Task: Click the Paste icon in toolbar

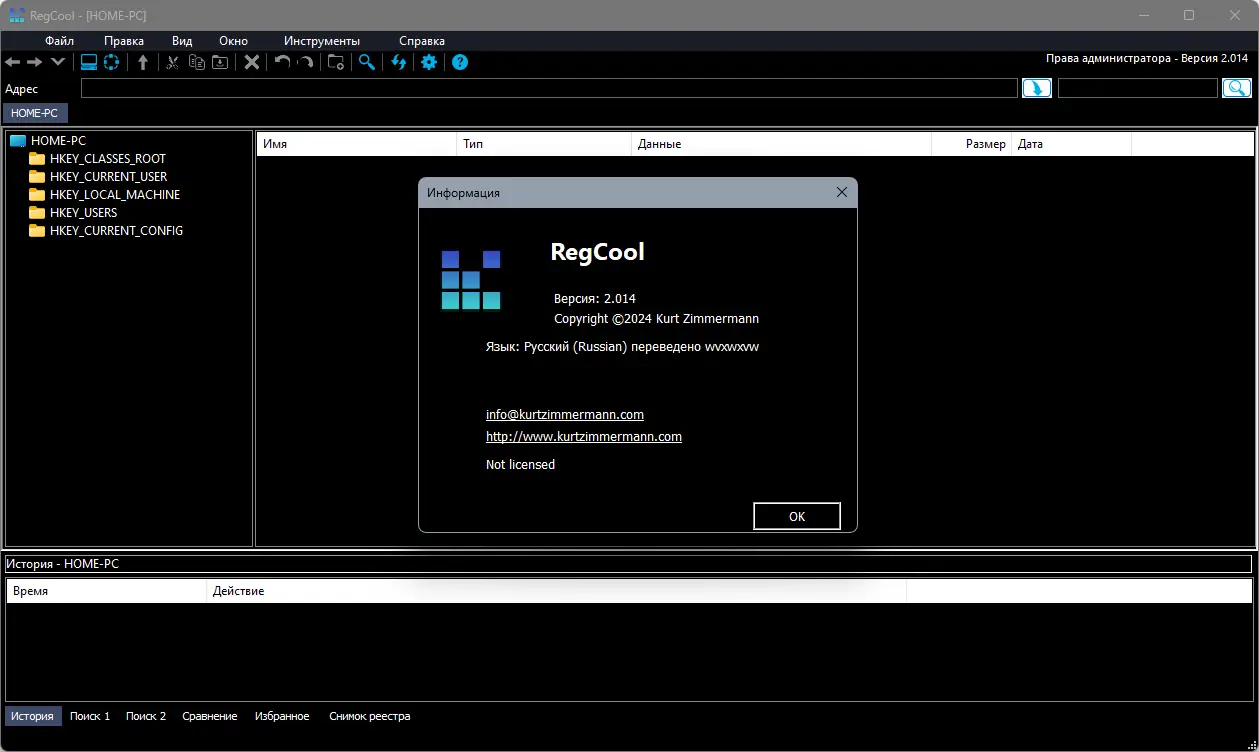Action: pyautogui.click(x=220, y=62)
